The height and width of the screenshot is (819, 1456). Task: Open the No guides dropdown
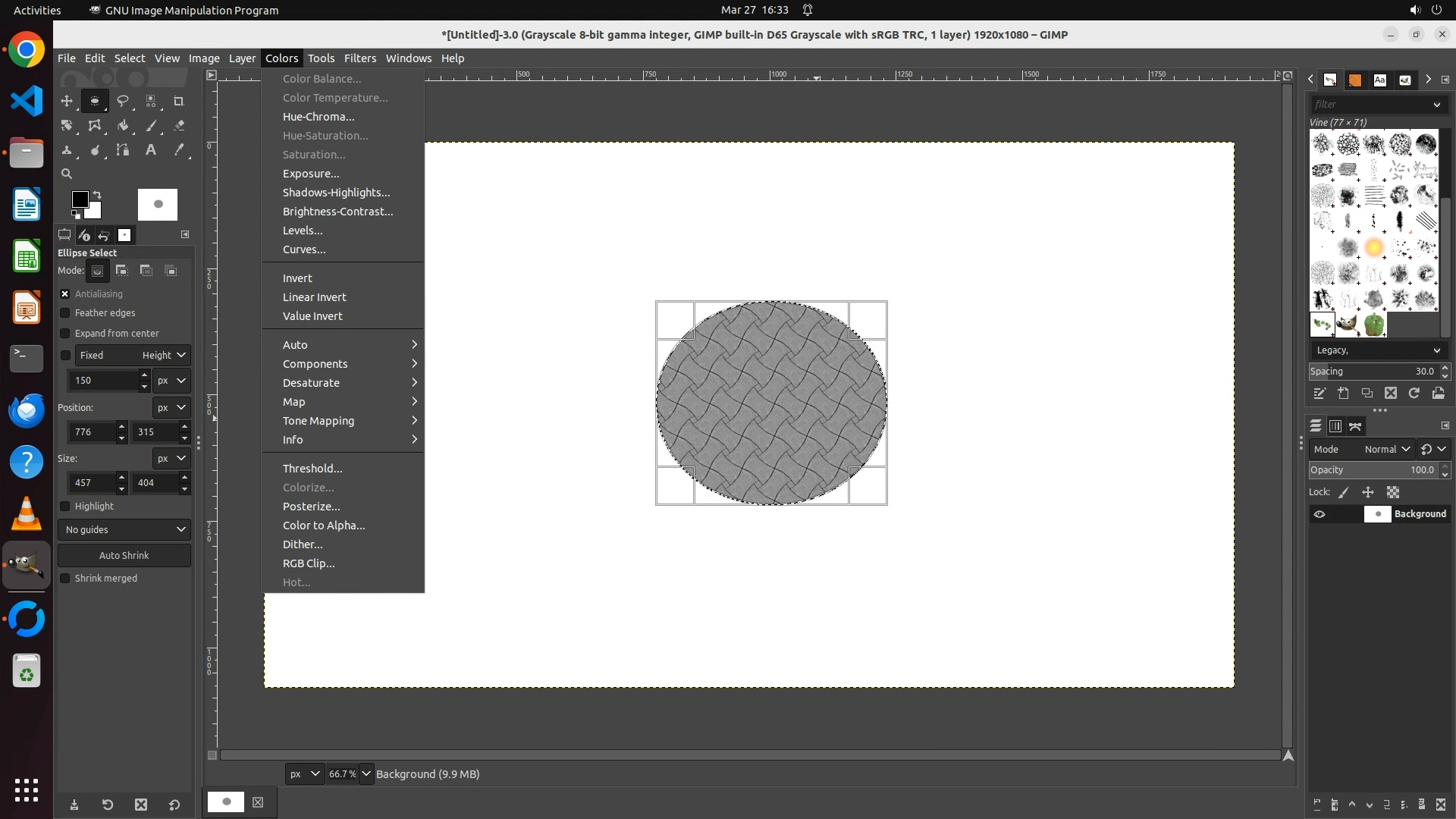[124, 529]
